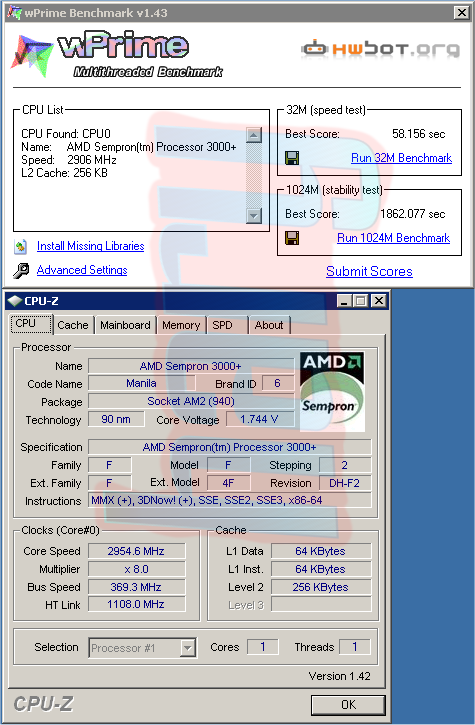Click the Speed: 2906 MHz line
475x725 pixels.
tap(68, 160)
